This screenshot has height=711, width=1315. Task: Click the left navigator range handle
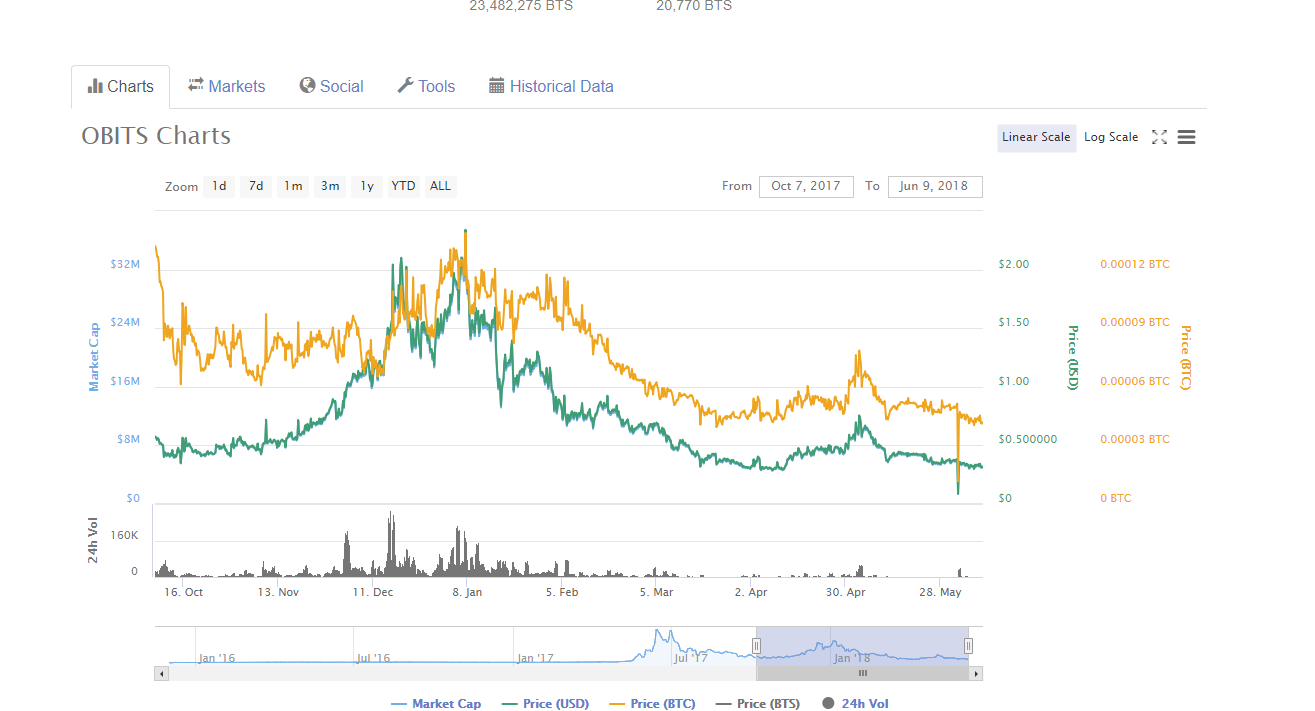[757, 646]
